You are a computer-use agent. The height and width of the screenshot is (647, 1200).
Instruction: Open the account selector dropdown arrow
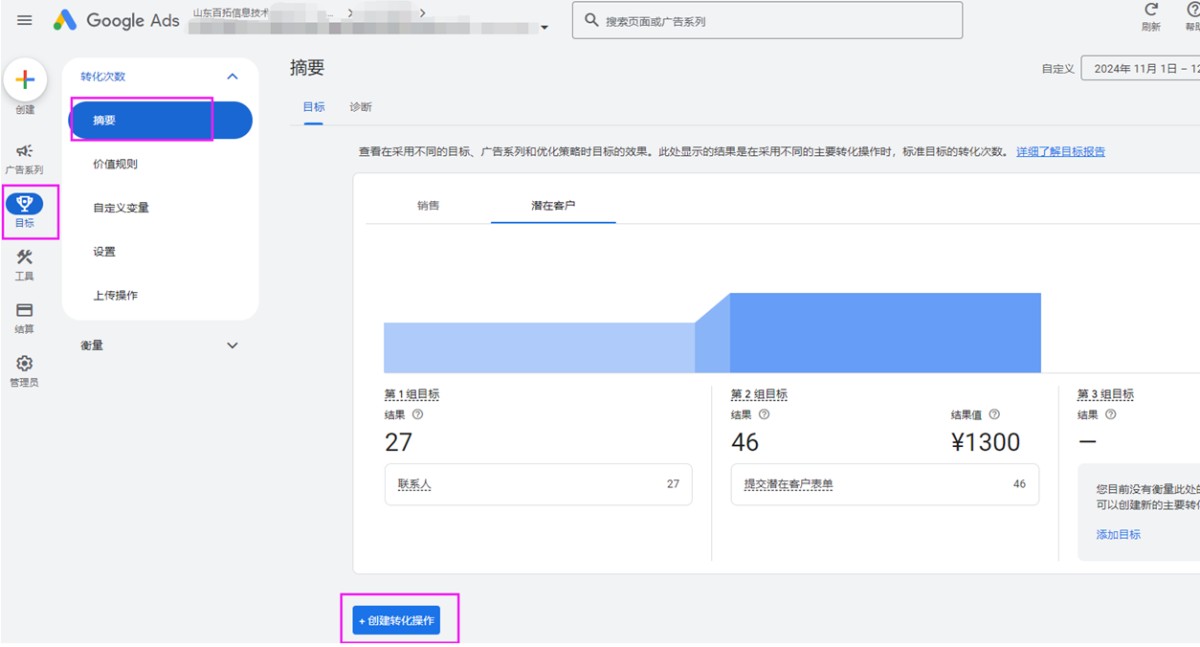tap(544, 27)
